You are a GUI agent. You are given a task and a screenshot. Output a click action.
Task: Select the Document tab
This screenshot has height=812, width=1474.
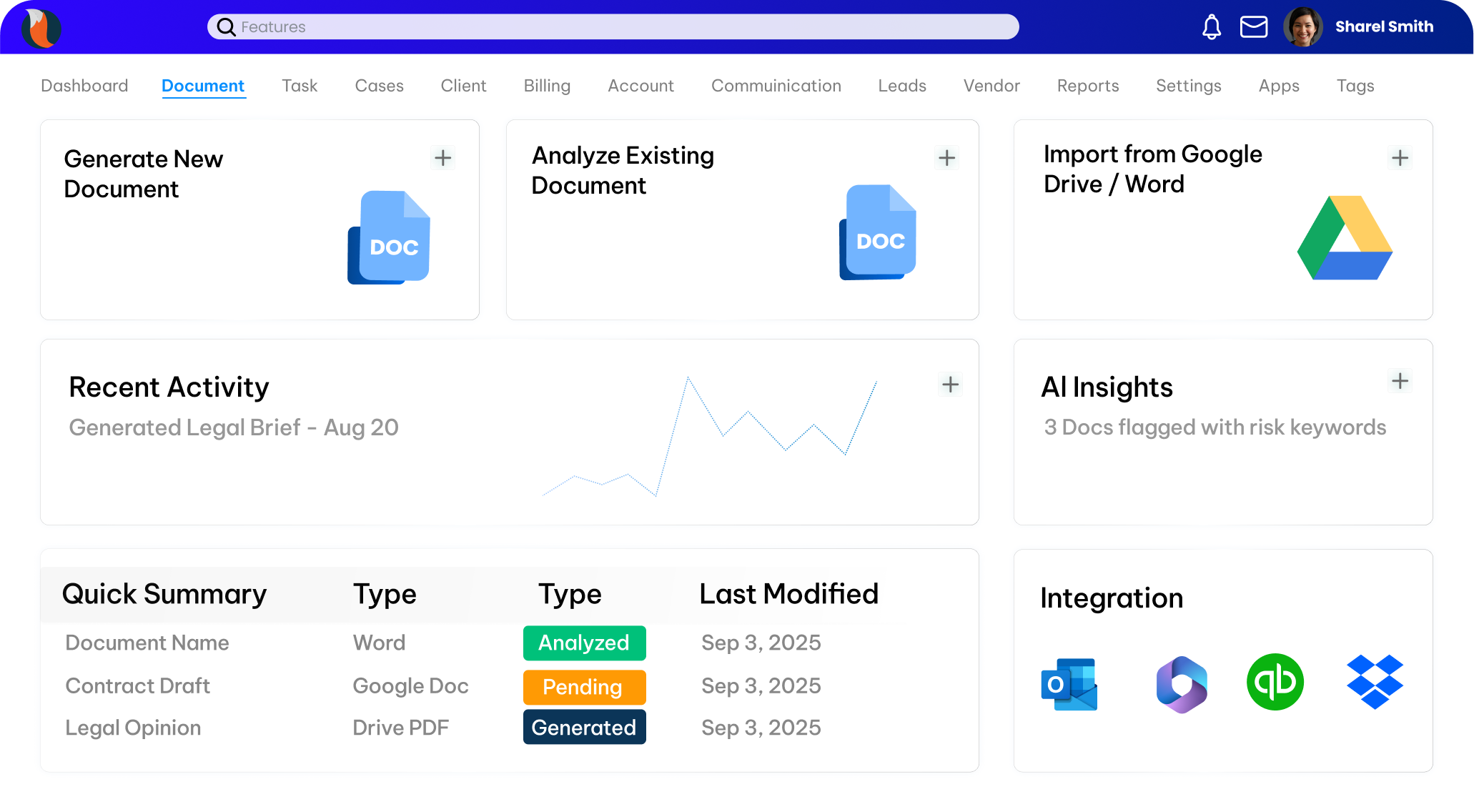point(203,86)
